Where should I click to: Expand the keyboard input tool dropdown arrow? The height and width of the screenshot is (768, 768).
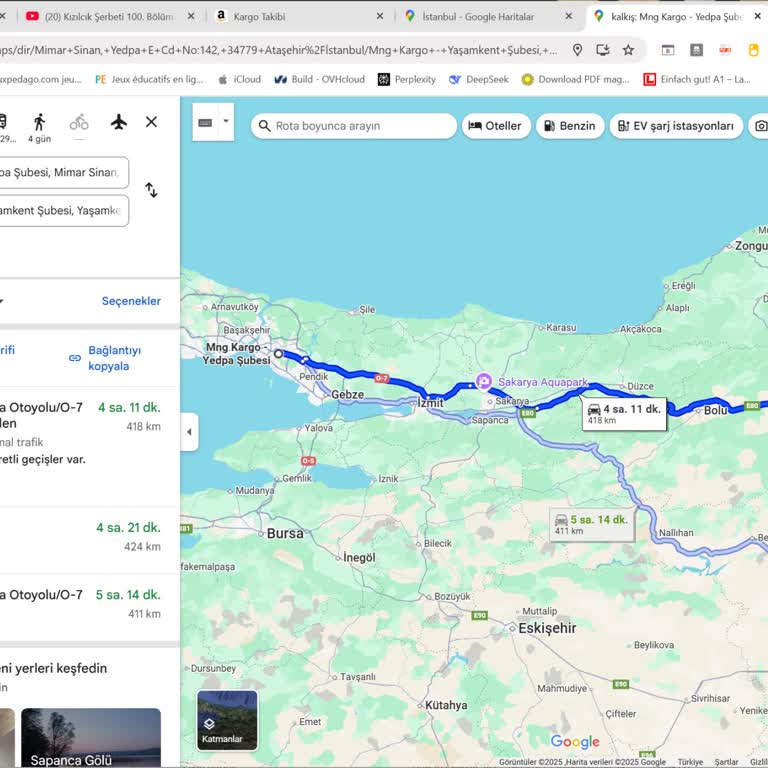[x=226, y=121]
